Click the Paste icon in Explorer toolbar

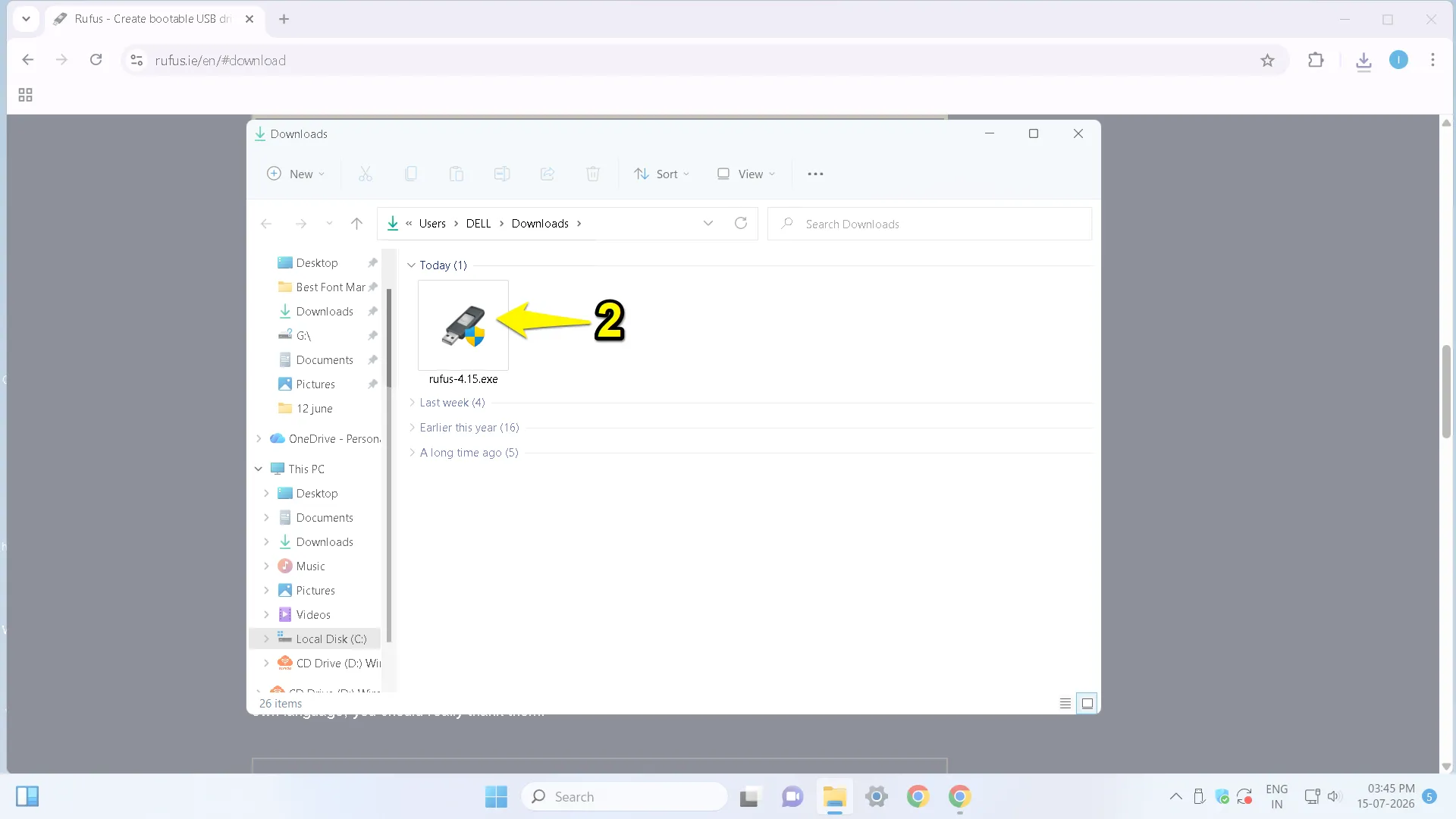[x=457, y=174]
